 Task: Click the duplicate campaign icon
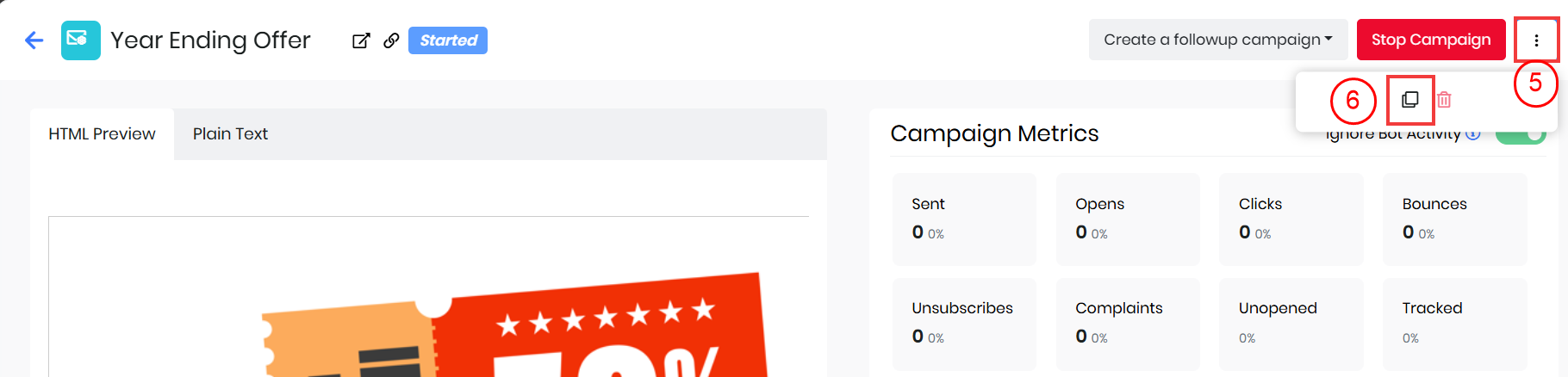[x=1410, y=100]
